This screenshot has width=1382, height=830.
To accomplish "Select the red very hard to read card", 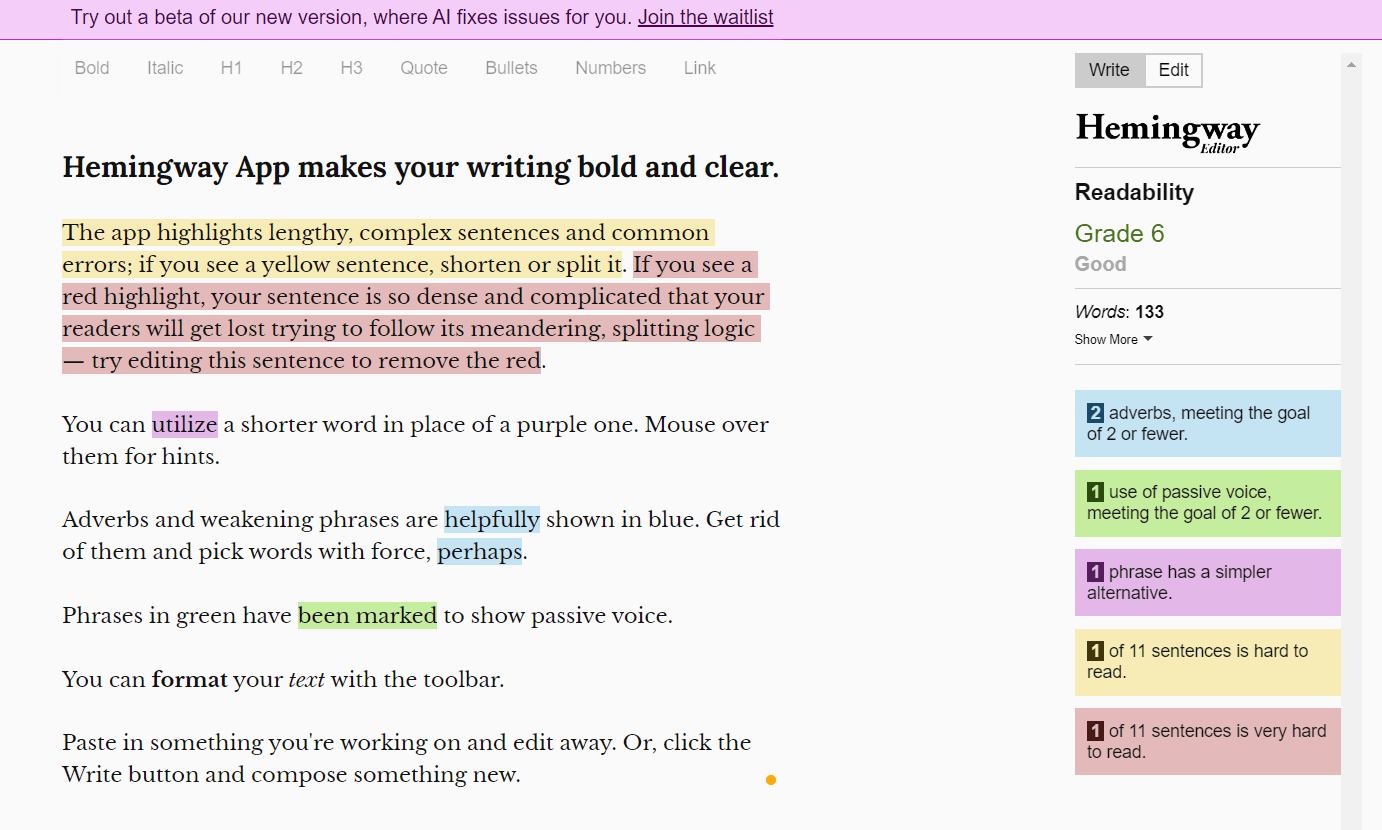I will [x=1207, y=741].
